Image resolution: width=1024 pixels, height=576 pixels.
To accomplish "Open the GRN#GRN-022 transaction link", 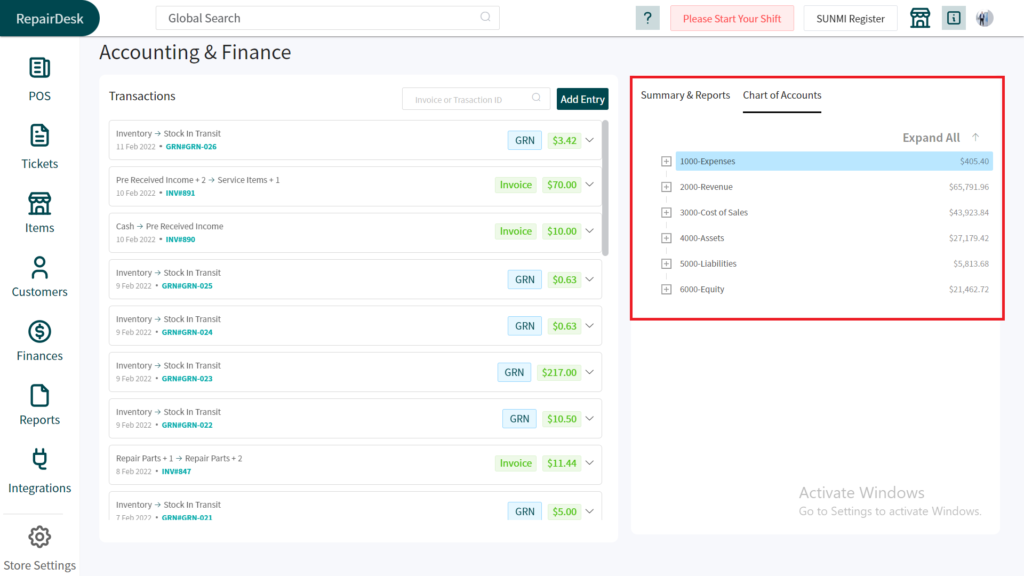I will (x=187, y=425).
